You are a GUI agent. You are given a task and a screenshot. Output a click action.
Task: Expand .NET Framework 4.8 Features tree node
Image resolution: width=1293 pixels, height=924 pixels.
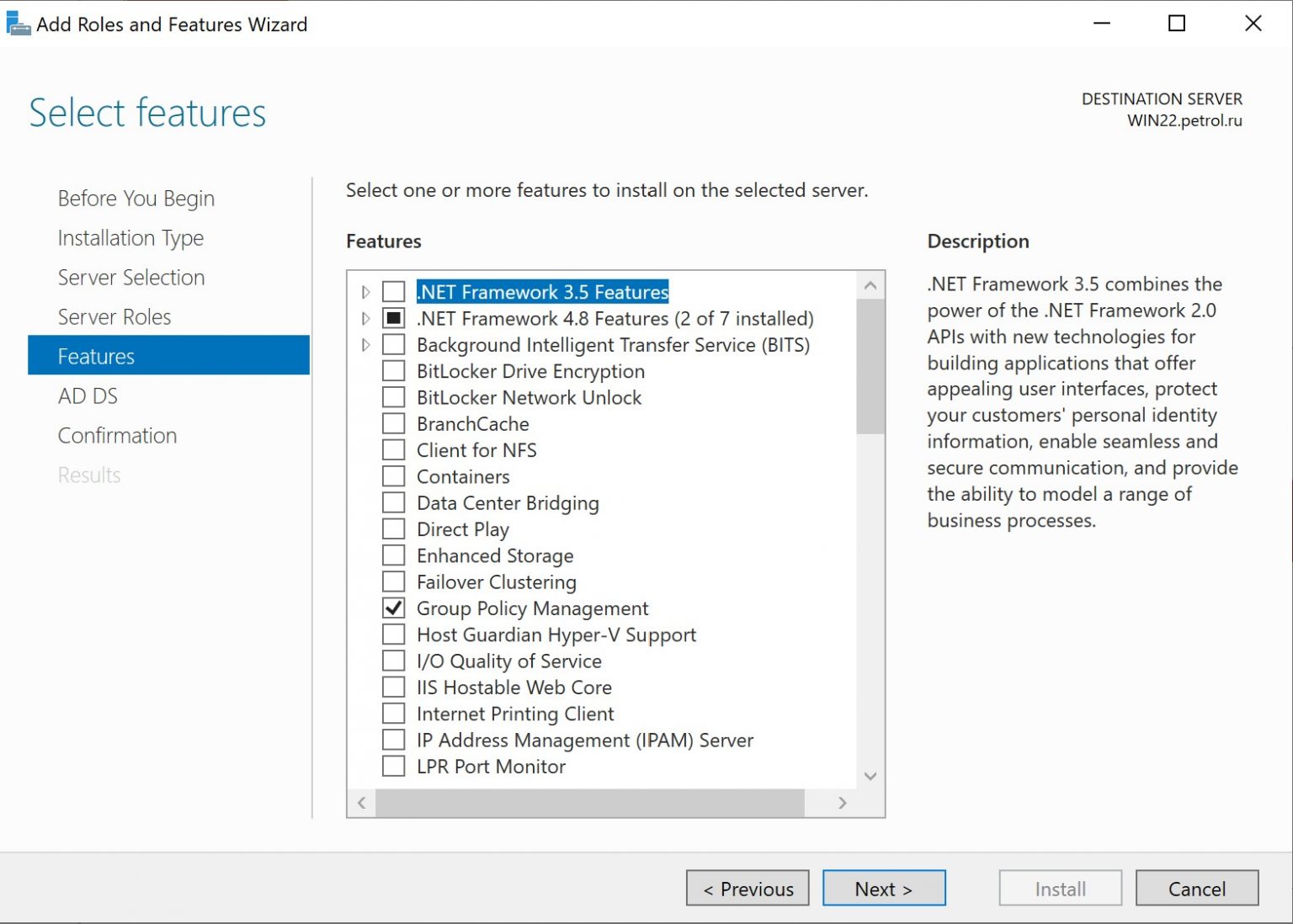(365, 318)
